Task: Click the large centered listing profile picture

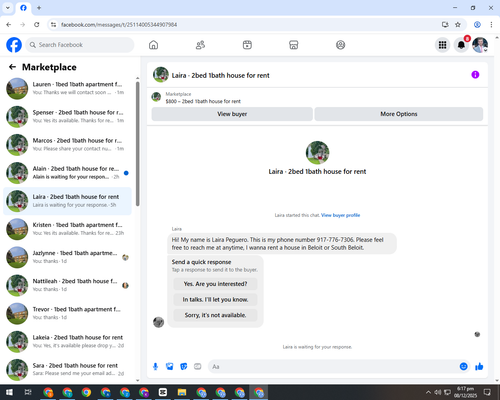Action: (x=317, y=153)
